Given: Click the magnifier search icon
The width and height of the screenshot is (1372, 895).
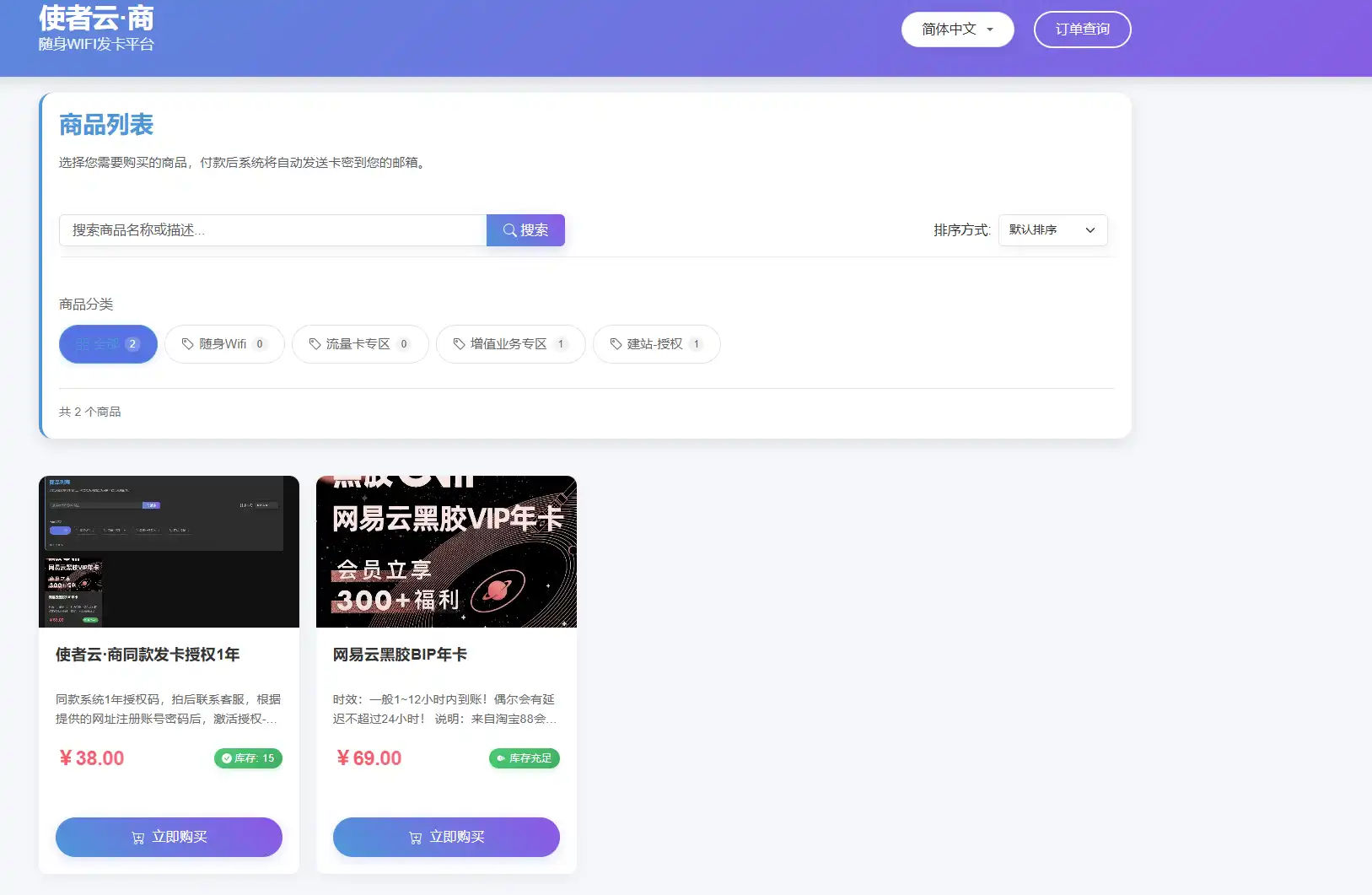Looking at the screenshot, I should pyautogui.click(x=509, y=229).
